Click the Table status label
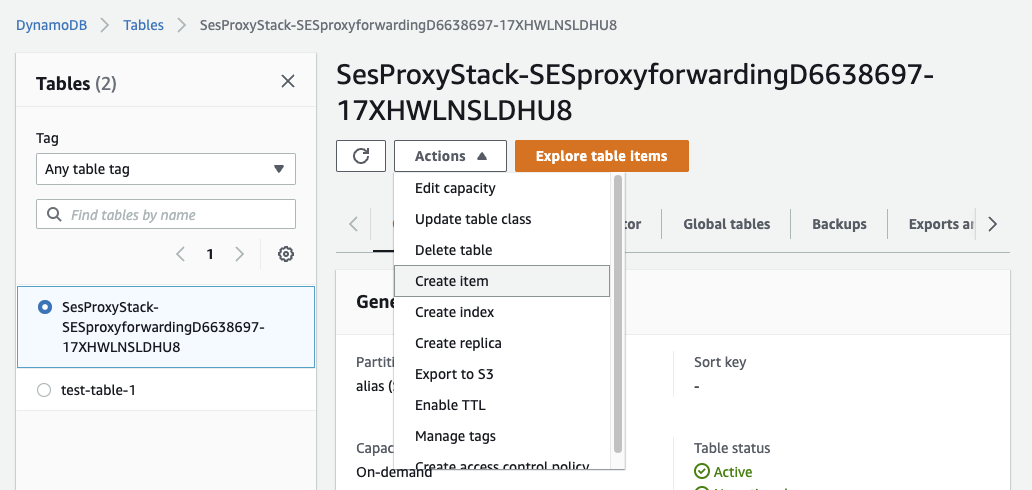This screenshot has height=490, width=1032. 732,449
